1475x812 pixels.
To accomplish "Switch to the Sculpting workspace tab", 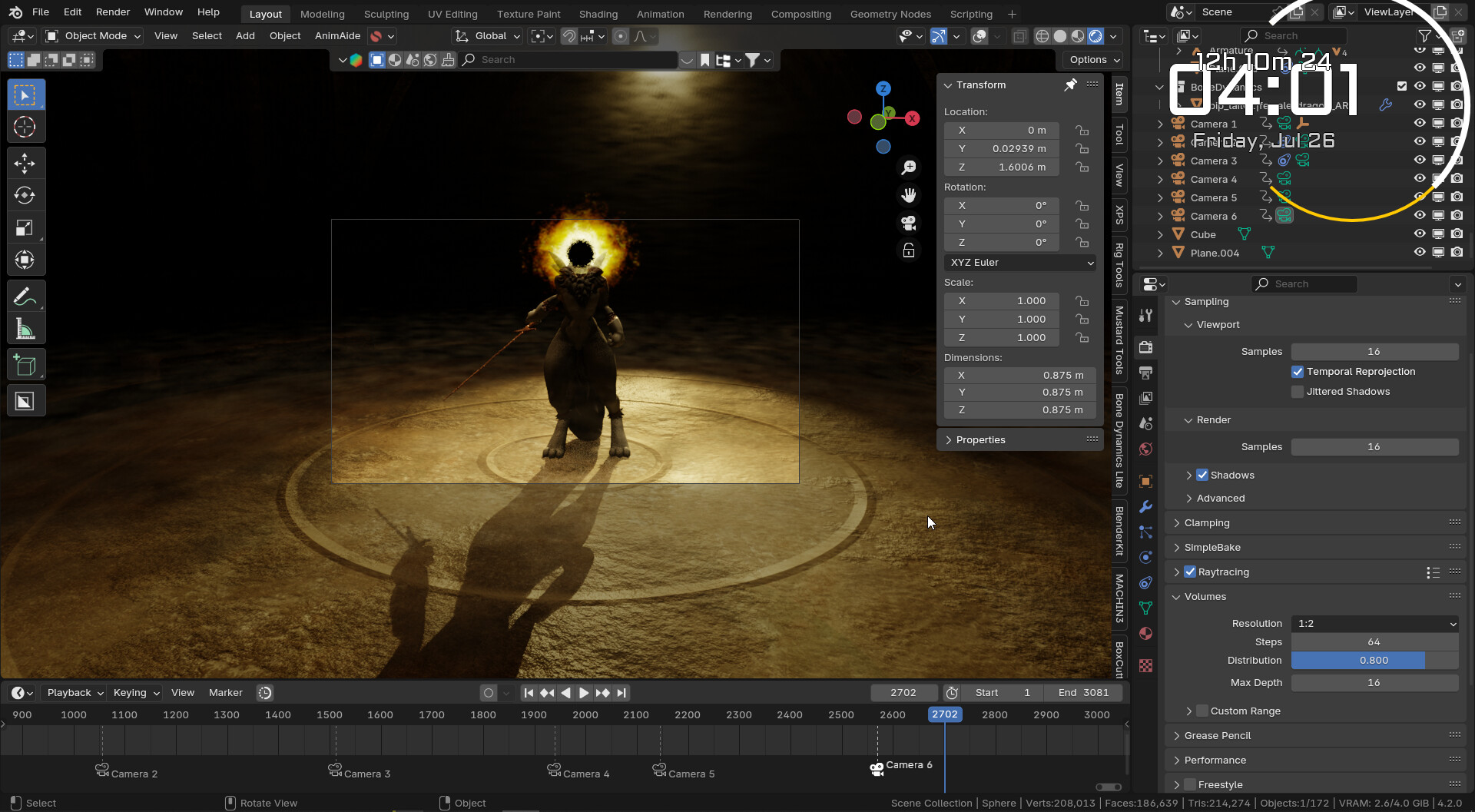I will (x=386, y=14).
